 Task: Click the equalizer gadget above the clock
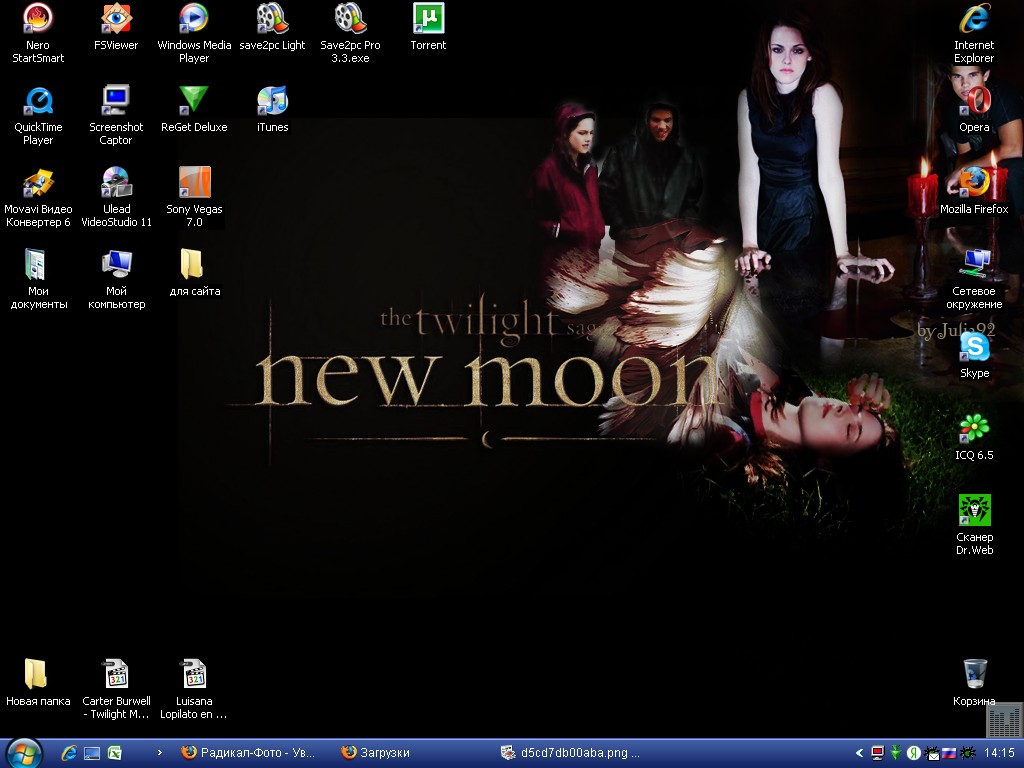1004,719
